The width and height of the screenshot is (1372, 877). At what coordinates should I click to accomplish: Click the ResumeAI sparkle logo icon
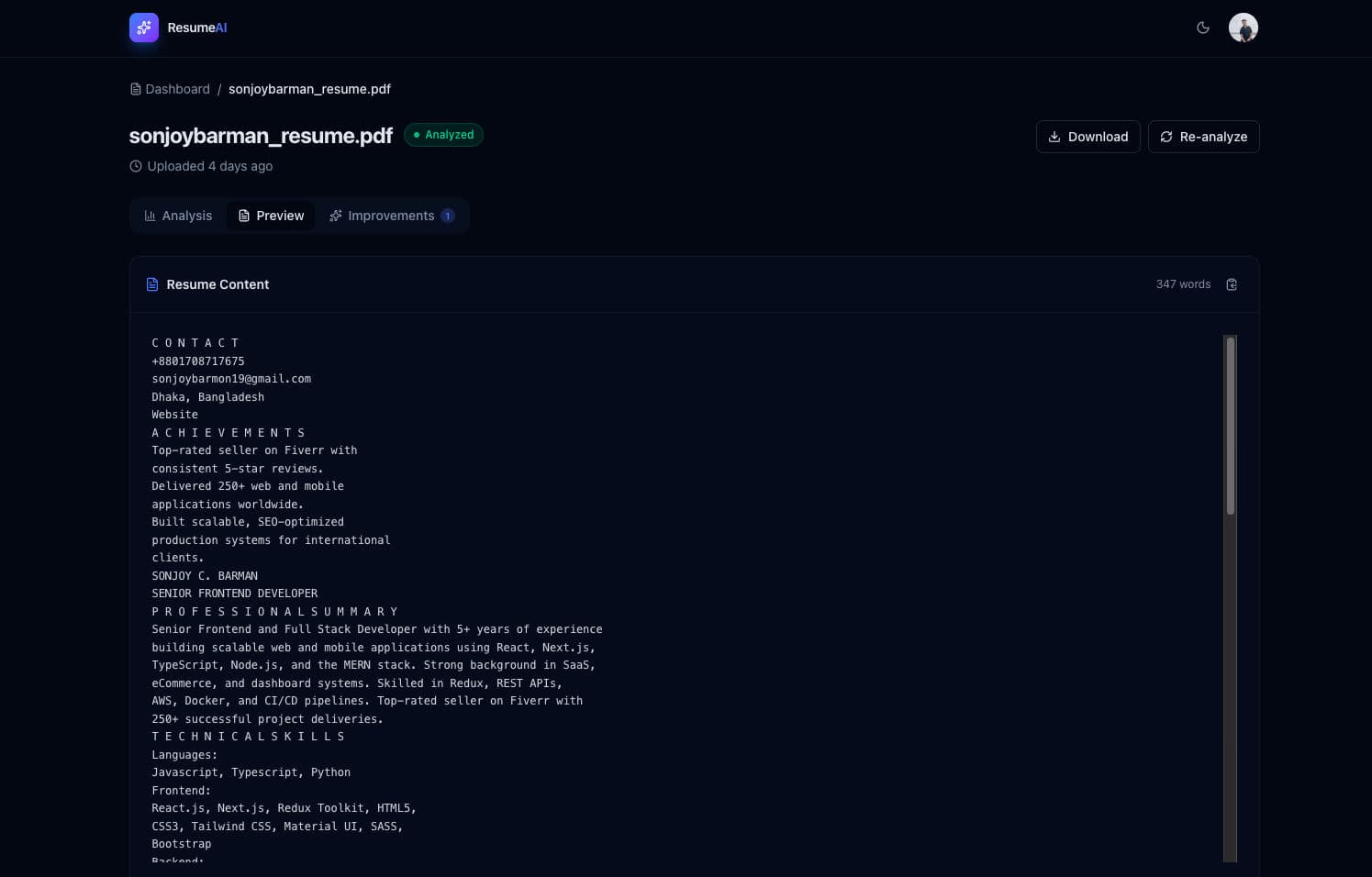[144, 28]
